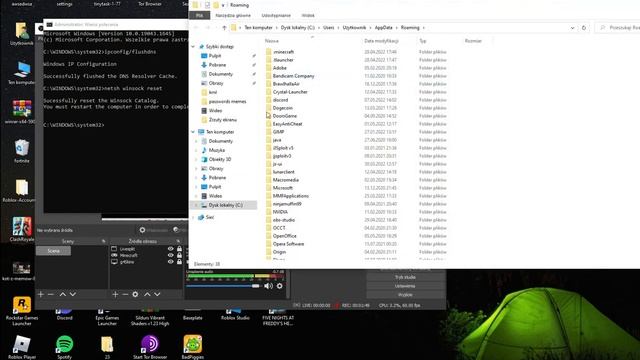Open OBS audio mixer settings gear
The height and width of the screenshot is (360, 640).
click(280, 286)
